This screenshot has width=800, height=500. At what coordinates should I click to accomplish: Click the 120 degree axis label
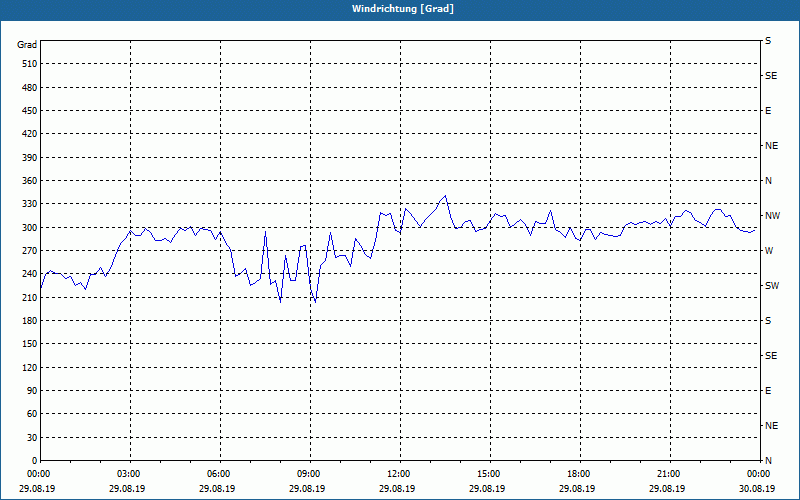[x=30, y=367]
